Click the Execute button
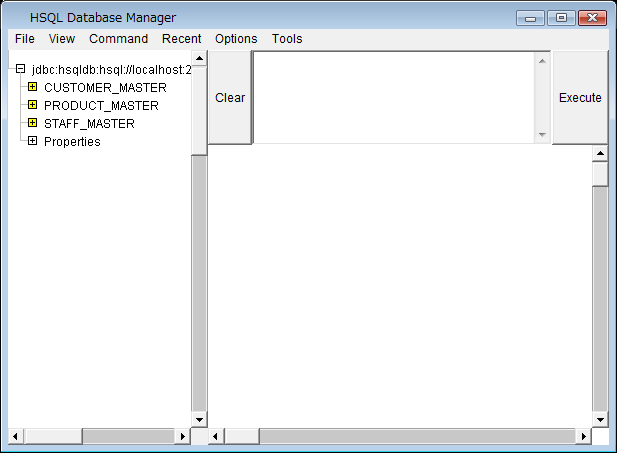The image size is (617, 453). coord(580,98)
